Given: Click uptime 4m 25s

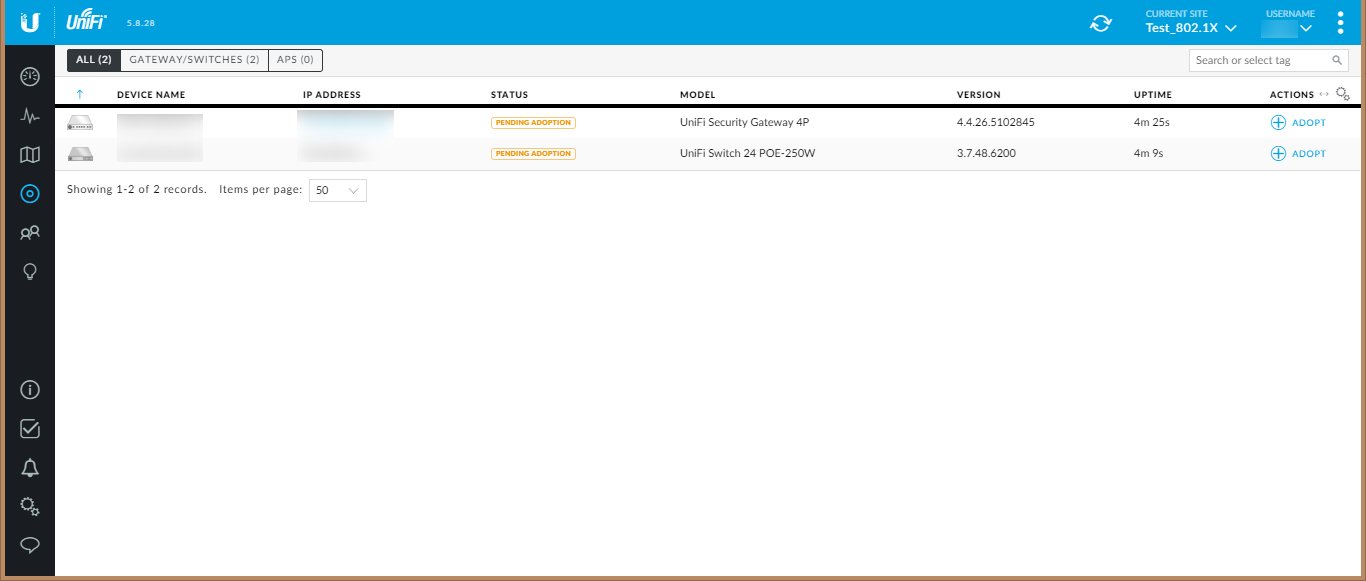Looking at the screenshot, I should 1152,123.
